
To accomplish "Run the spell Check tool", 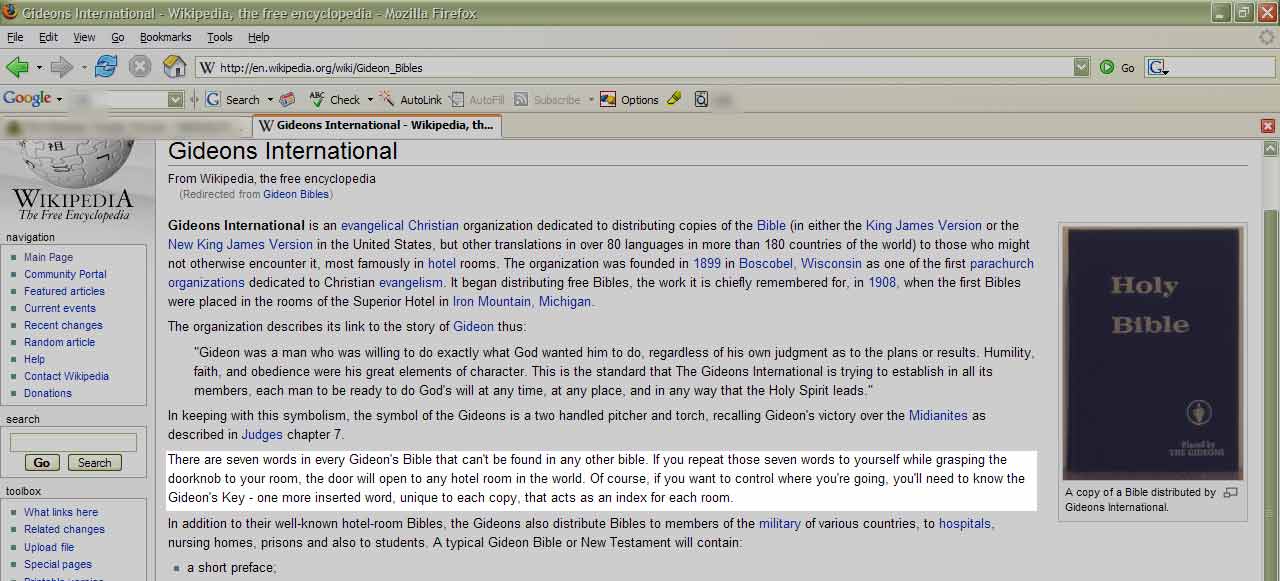I will click(335, 99).
